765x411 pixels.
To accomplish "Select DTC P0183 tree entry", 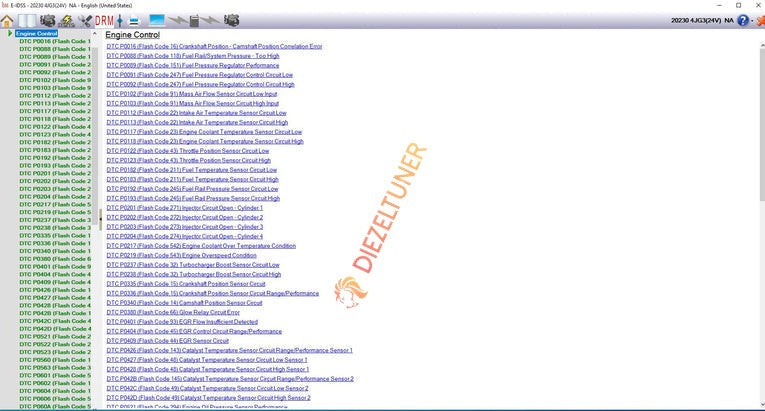I will click(x=55, y=150).
